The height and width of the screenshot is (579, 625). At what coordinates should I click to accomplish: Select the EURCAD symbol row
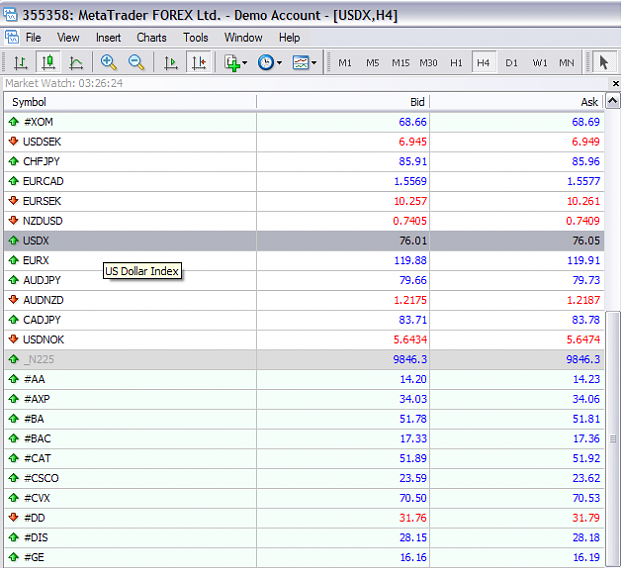pyautogui.click(x=304, y=181)
